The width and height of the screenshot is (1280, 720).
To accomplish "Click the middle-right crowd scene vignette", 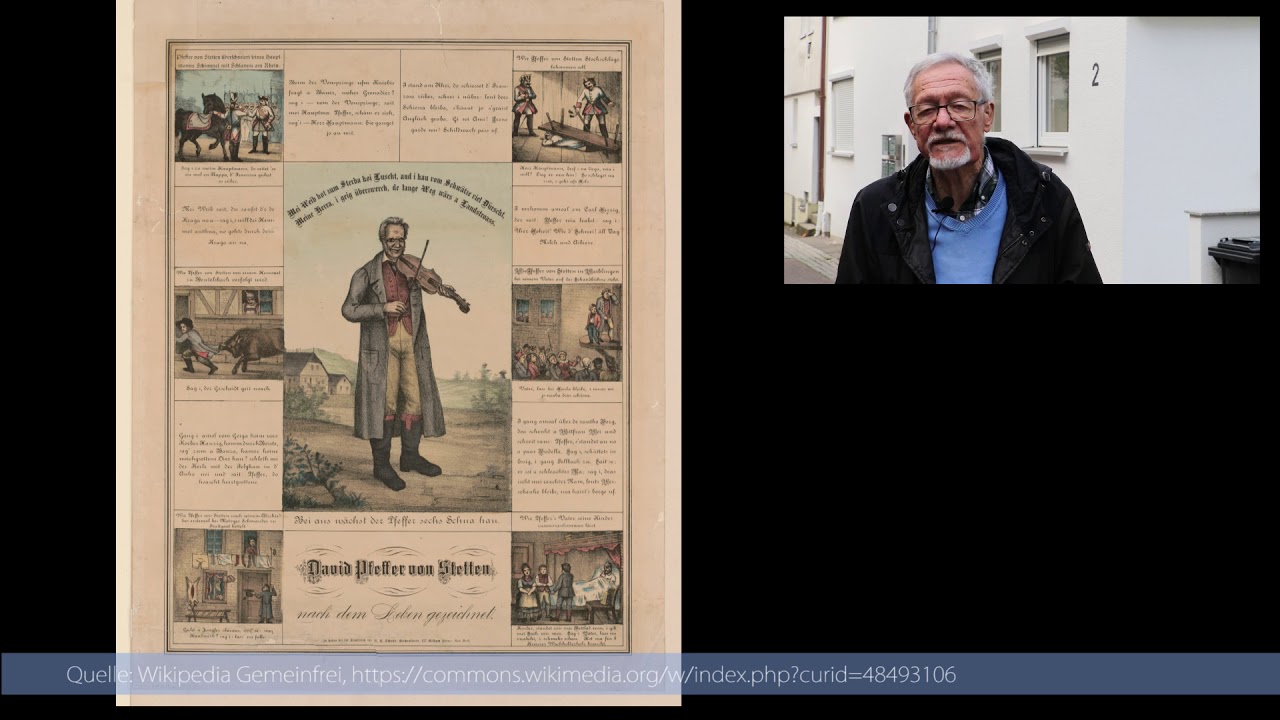I will point(567,333).
